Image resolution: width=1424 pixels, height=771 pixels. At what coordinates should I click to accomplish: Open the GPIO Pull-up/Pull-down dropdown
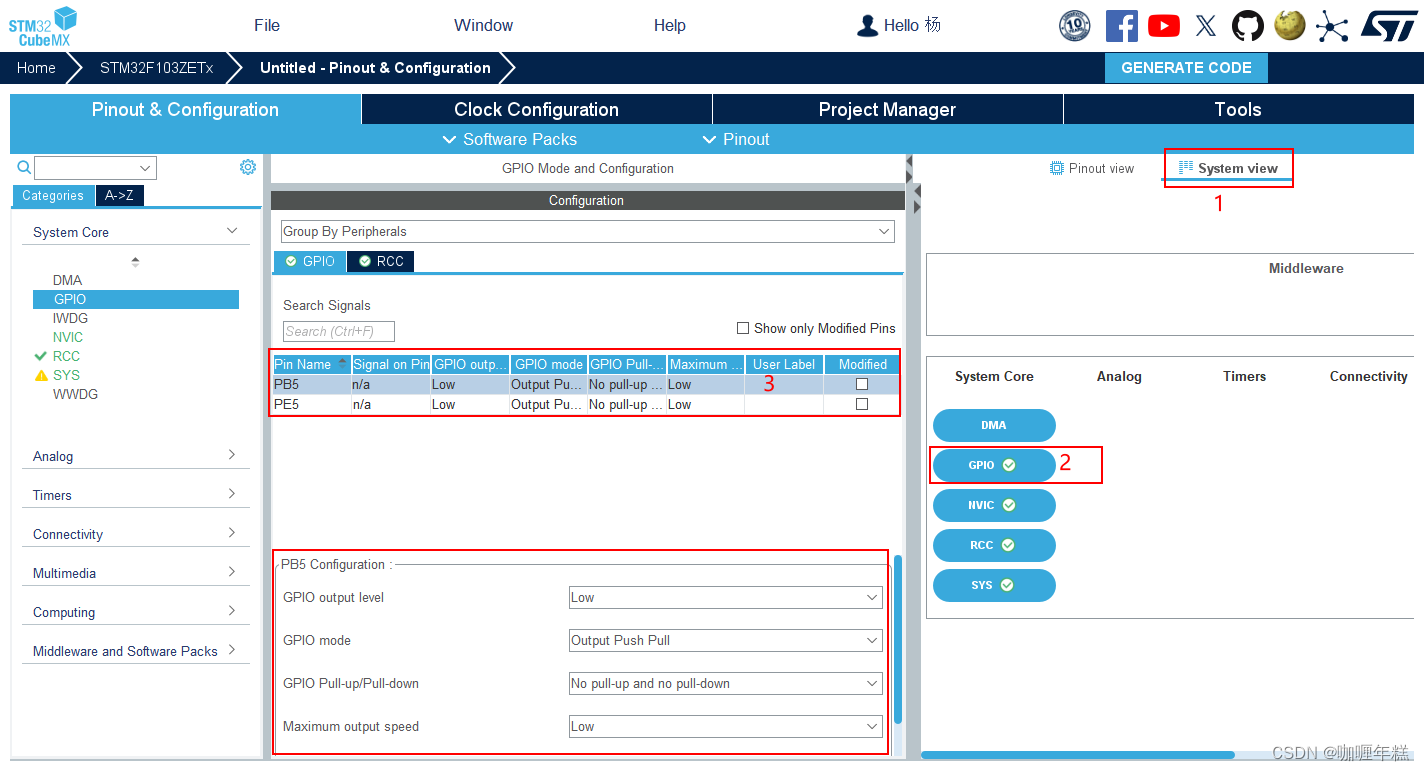[x=725, y=683]
